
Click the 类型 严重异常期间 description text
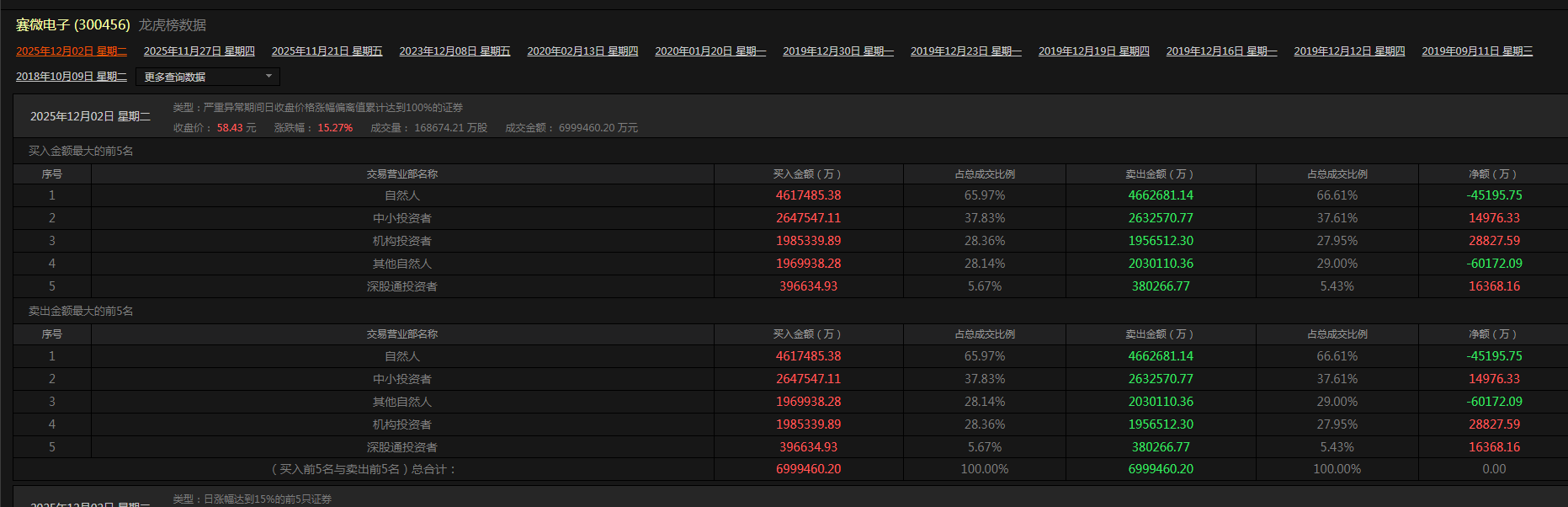318,108
